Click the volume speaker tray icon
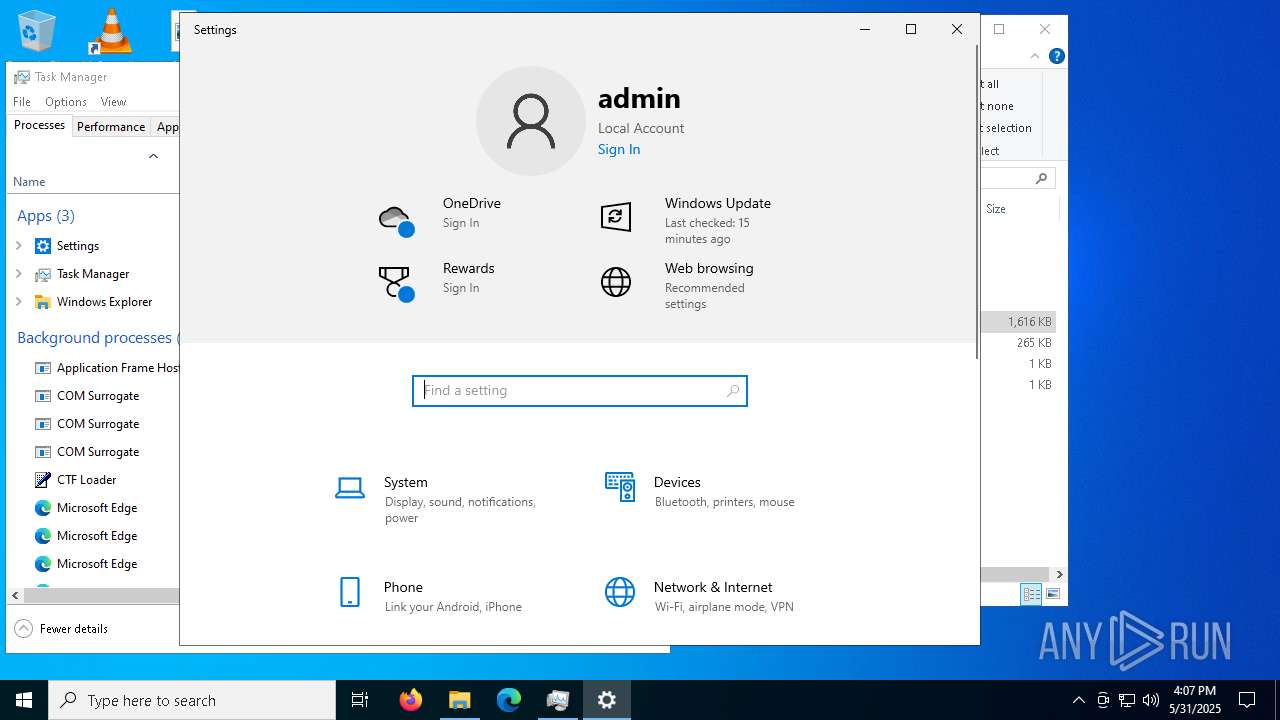Image resolution: width=1280 pixels, height=720 pixels. pyautogui.click(x=1151, y=700)
